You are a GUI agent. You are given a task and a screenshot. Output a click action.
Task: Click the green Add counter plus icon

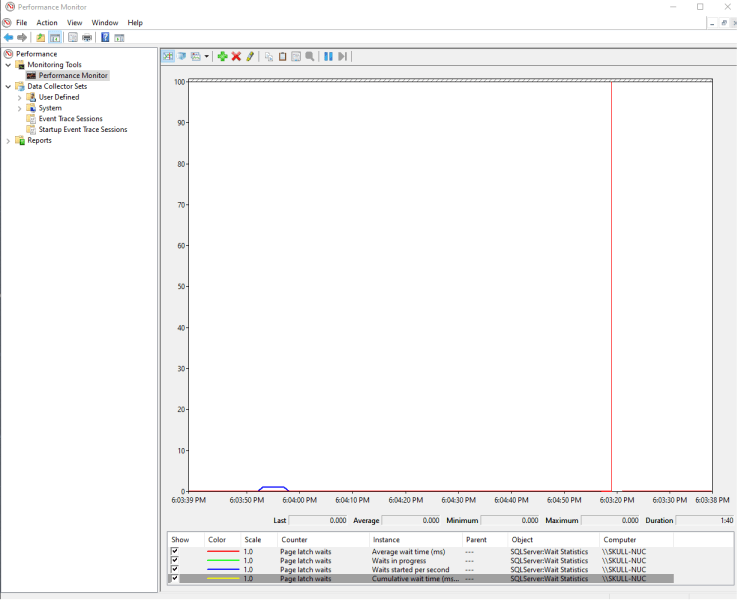[222, 57]
